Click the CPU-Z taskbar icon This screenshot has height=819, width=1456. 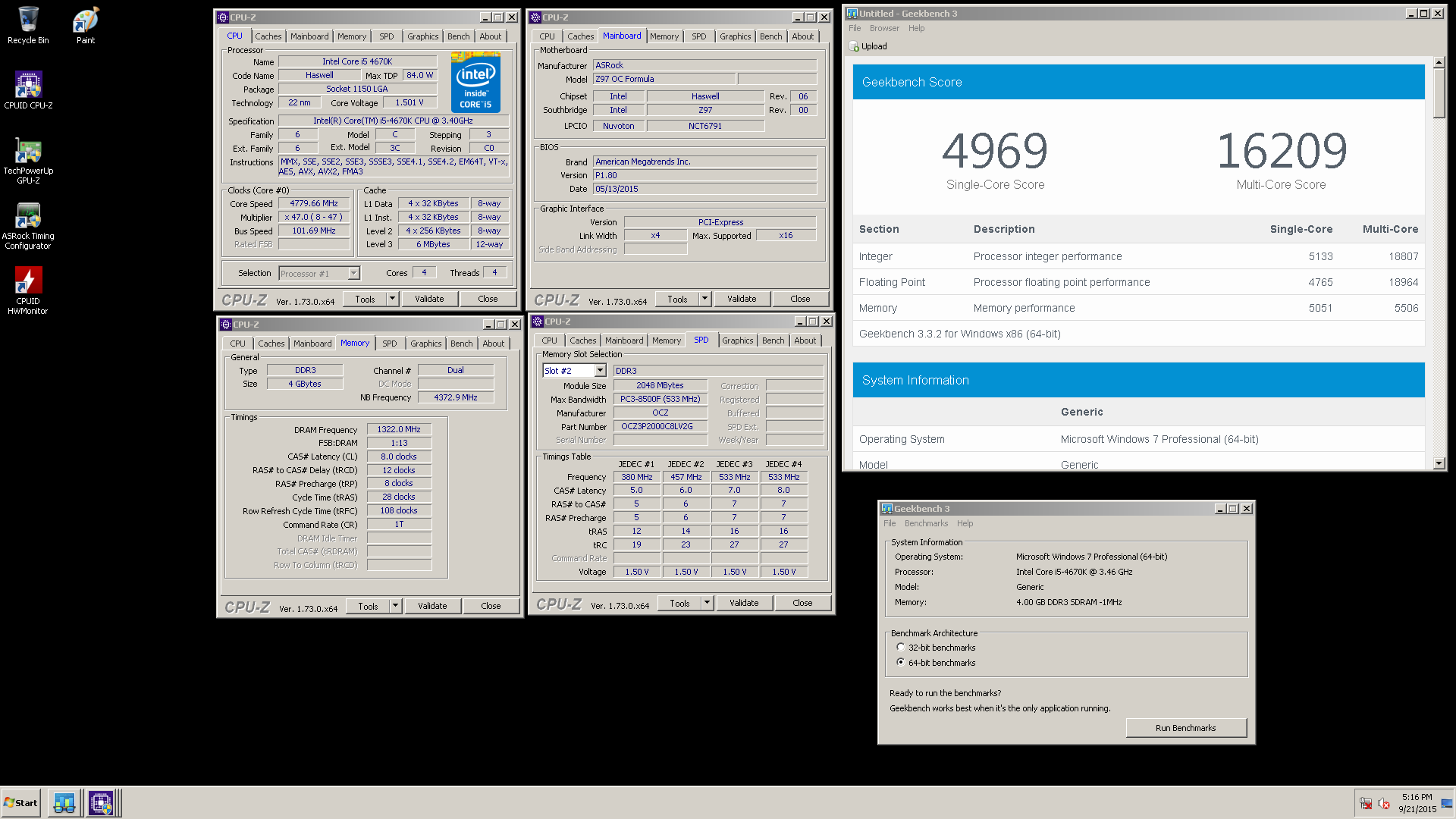point(101,802)
